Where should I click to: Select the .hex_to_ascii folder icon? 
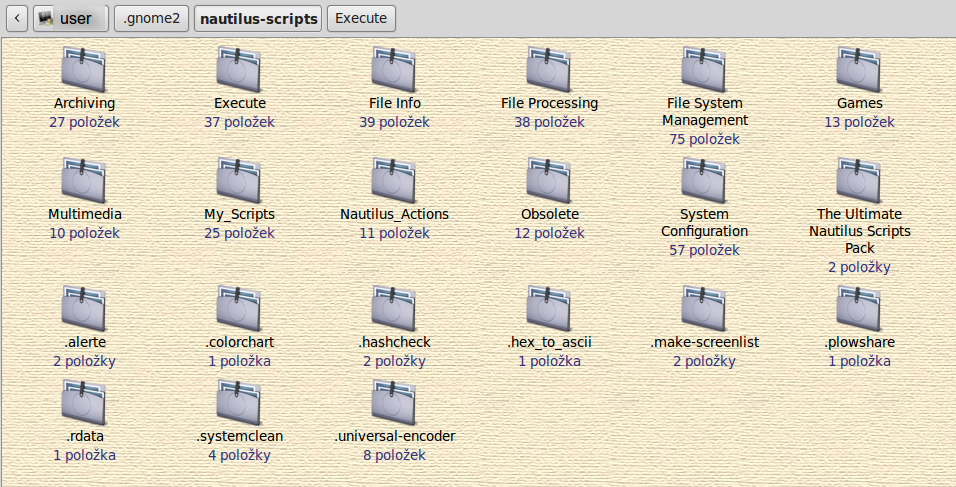point(549,308)
